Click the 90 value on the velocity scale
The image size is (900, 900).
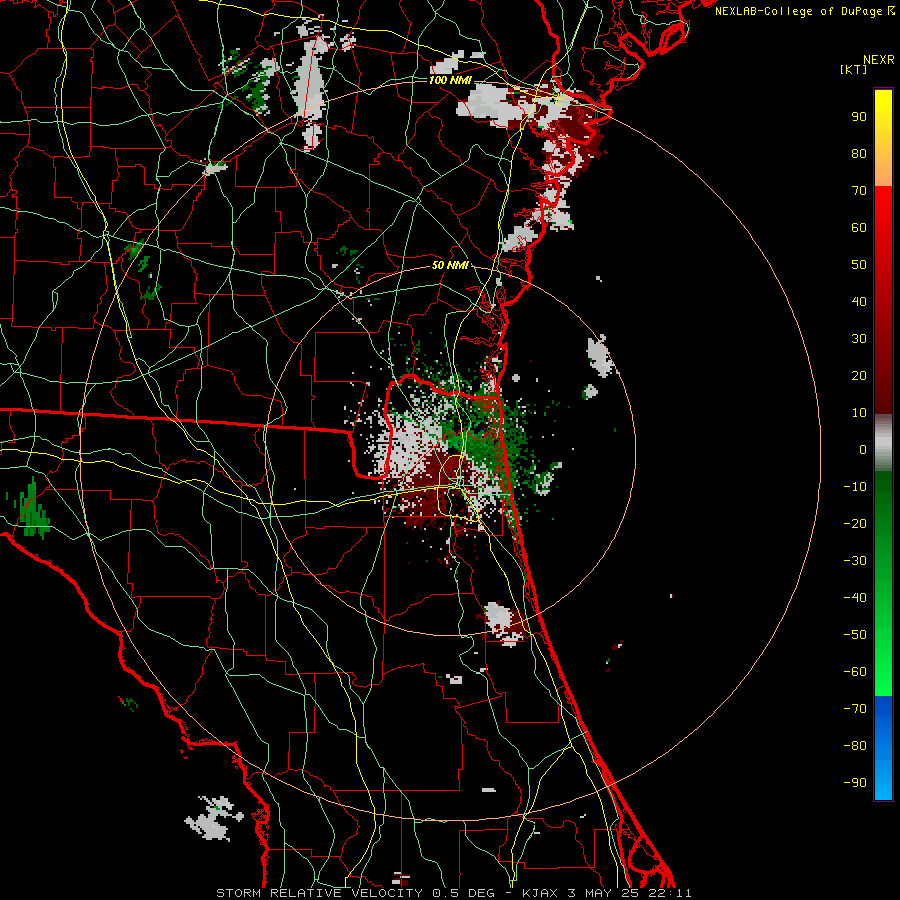coord(859,117)
